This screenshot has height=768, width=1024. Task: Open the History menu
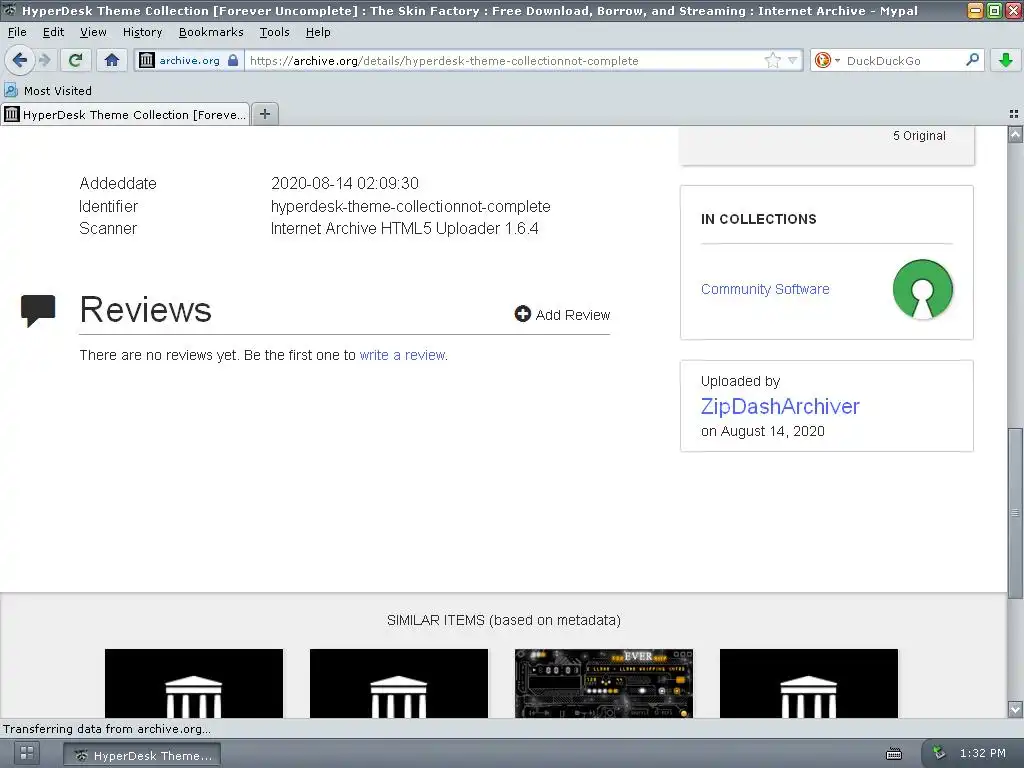pos(142,32)
